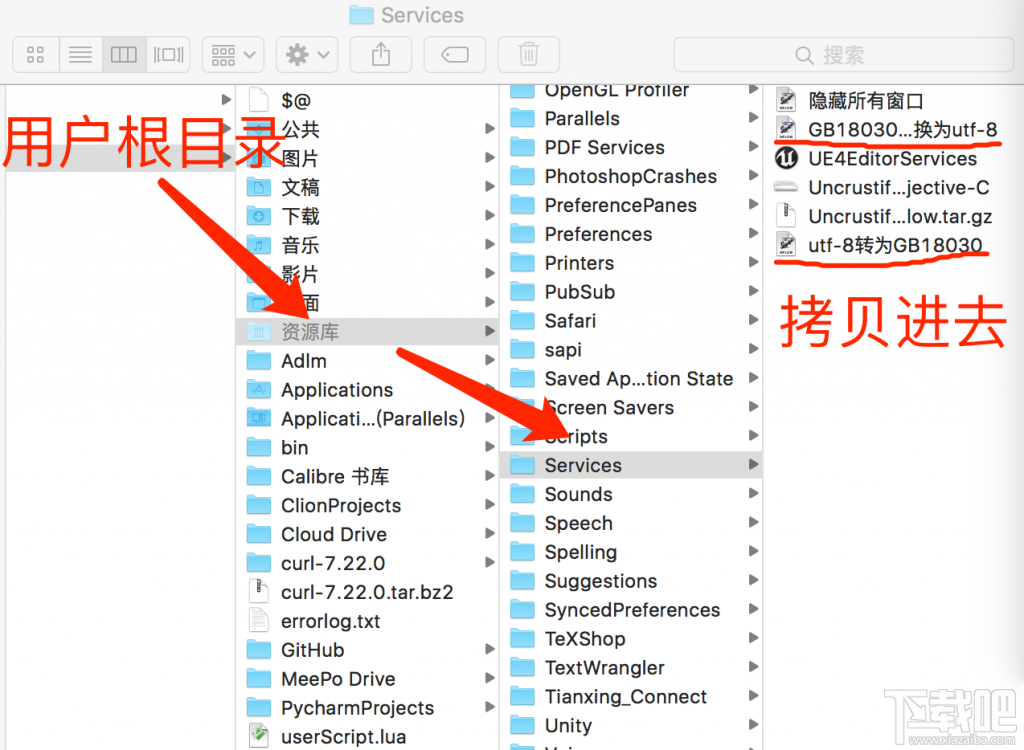The height and width of the screenshot is (750, 1024).
Task: Select the Services folder row
Action: (x=631, y=465)
